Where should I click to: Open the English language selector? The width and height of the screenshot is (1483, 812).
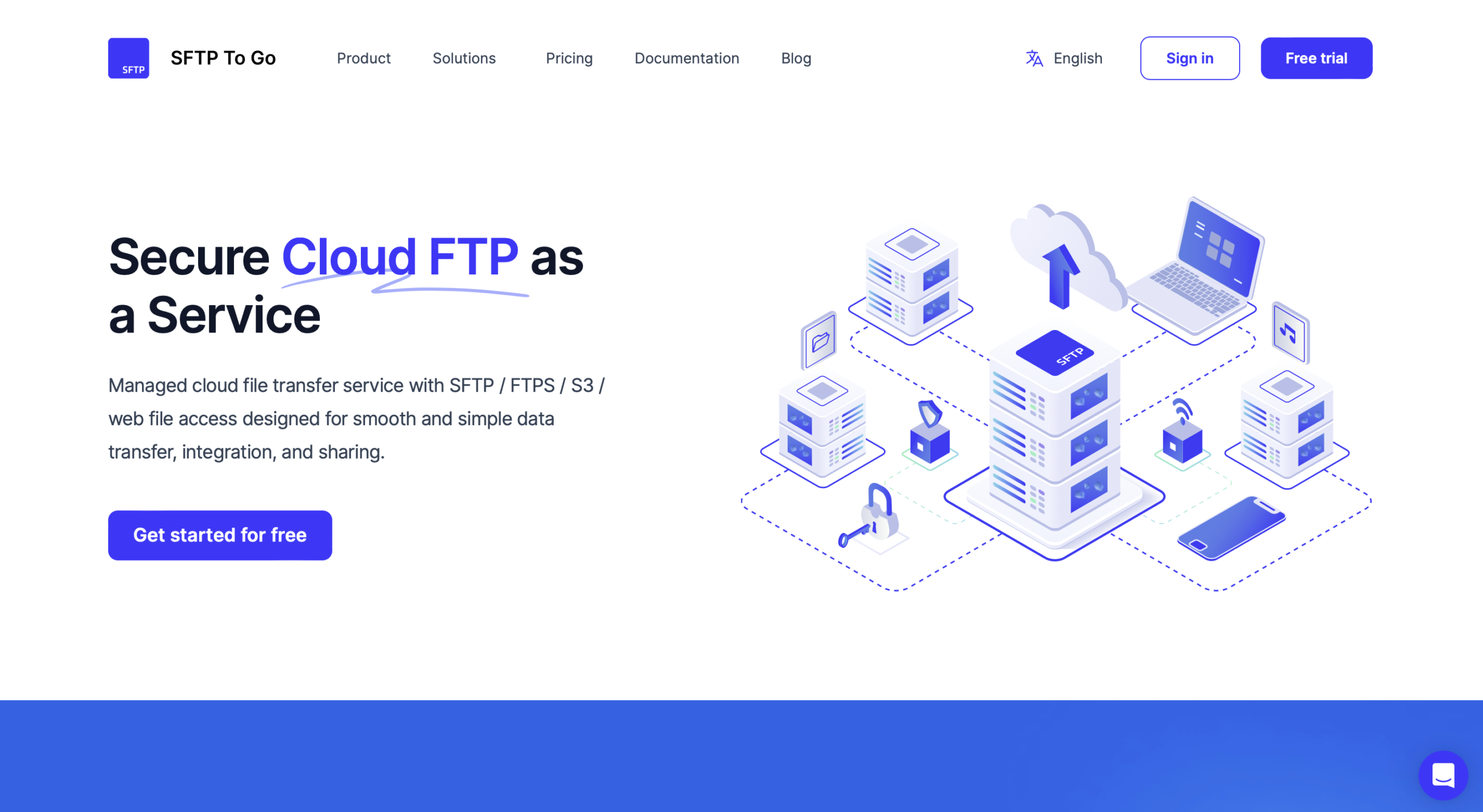[1062, 57]
